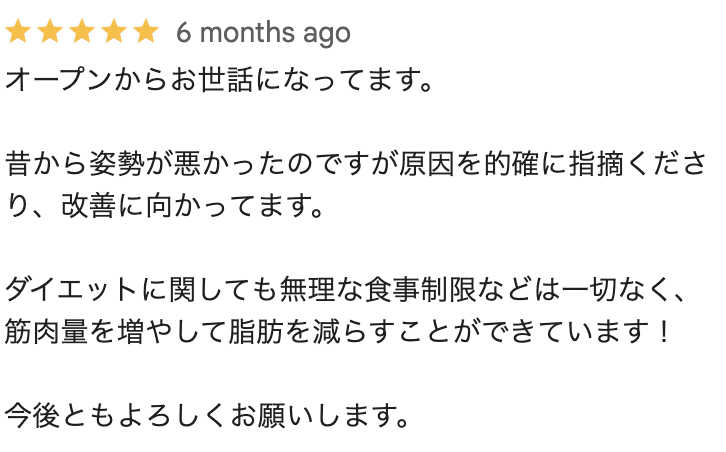Viewport: 726px width, 452px height.
Task: Click the "6 months ago" timestamp
Action: [x=263, y=33]
